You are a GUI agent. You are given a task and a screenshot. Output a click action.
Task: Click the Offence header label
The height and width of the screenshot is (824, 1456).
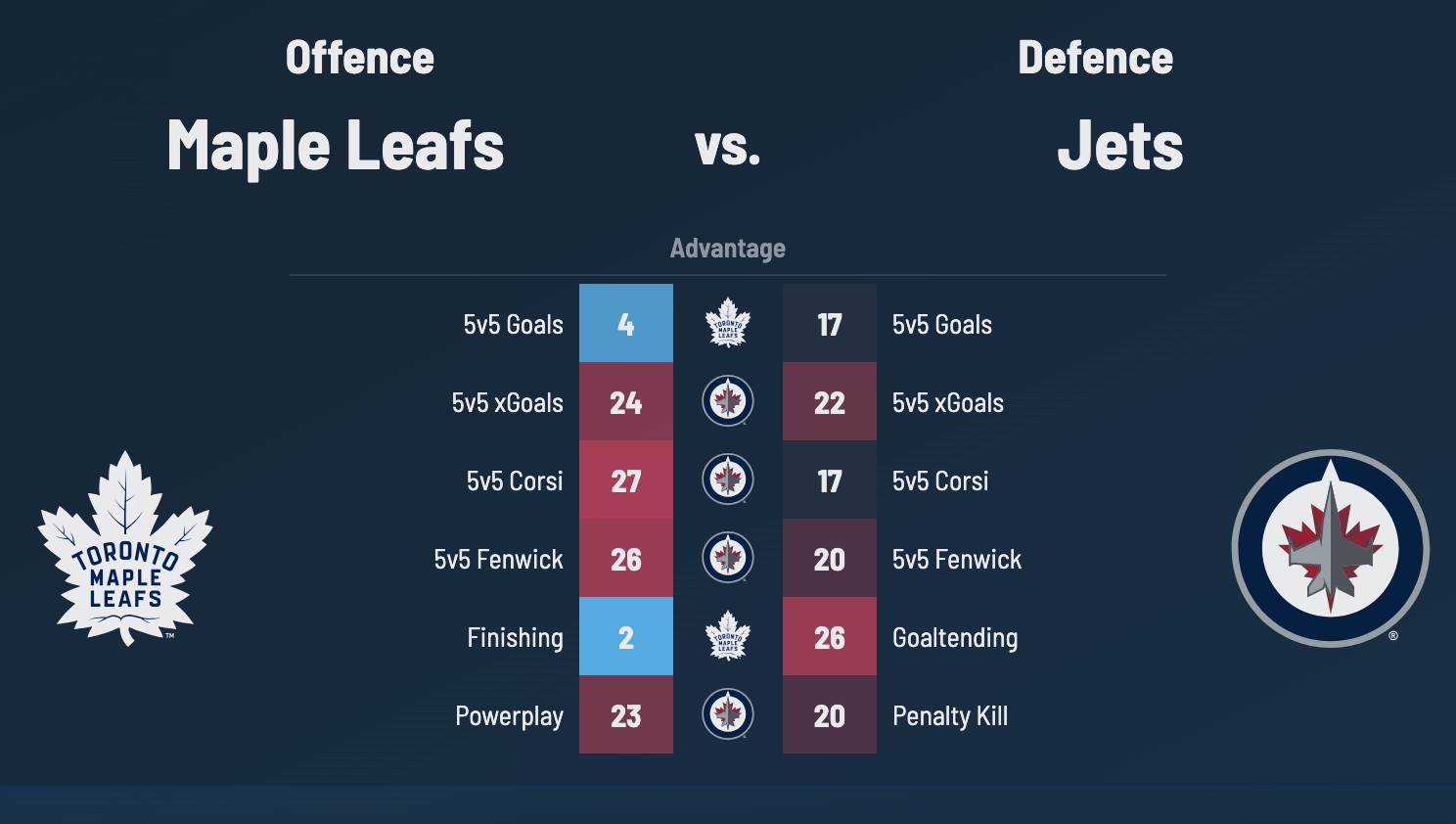click(360, 58)
